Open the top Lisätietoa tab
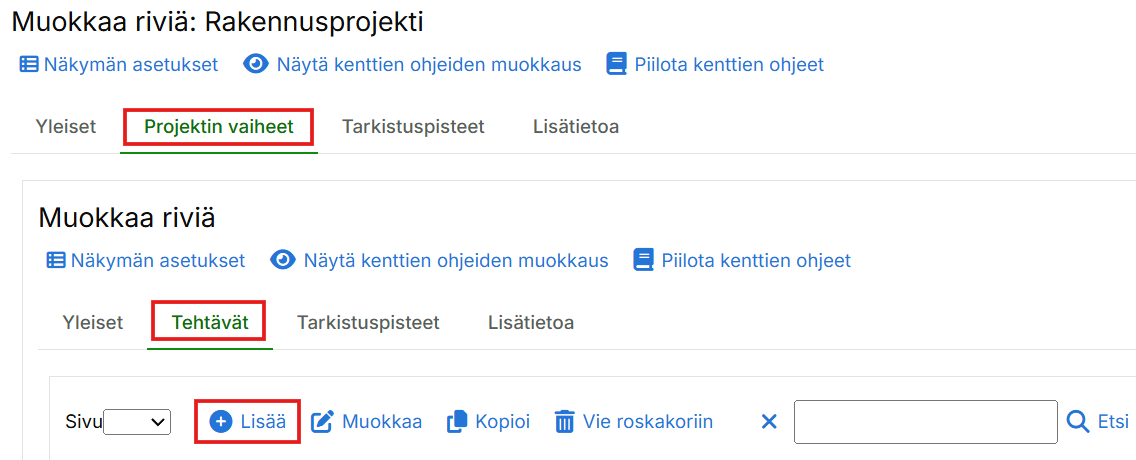Screen dimensions: 1136x460 [576, 127]
